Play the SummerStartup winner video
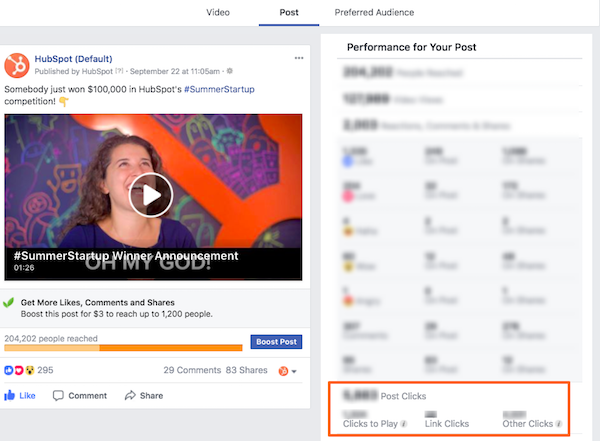 click(151, 195)
